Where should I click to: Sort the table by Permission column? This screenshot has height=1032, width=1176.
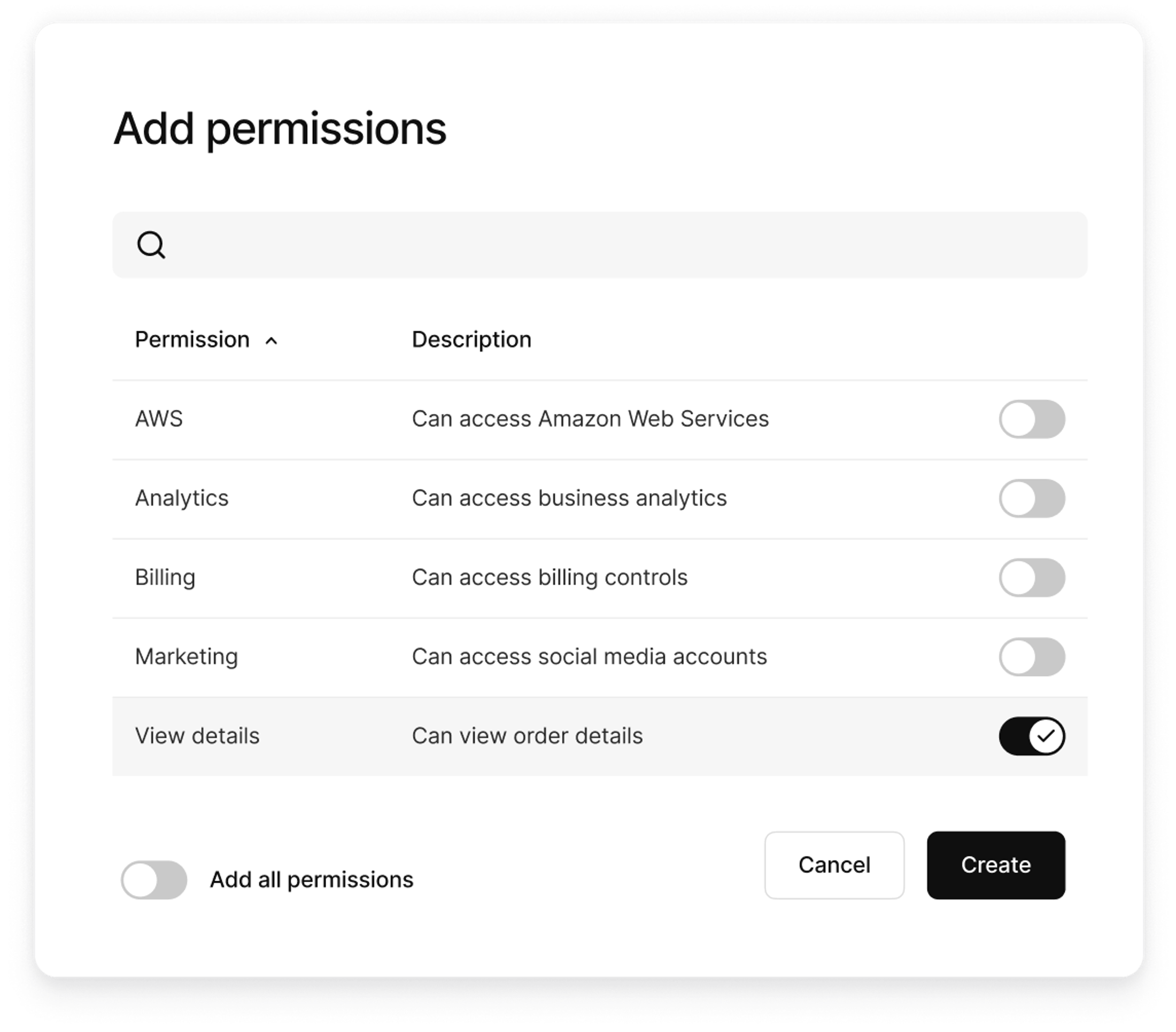[x=191, y=340]
